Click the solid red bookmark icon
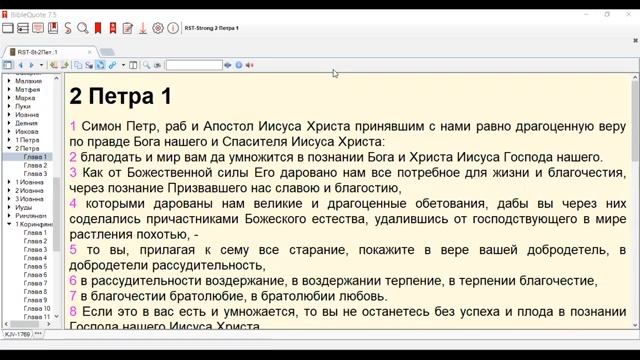The width and height of the screenshot is (640, 360). [98, 28]
